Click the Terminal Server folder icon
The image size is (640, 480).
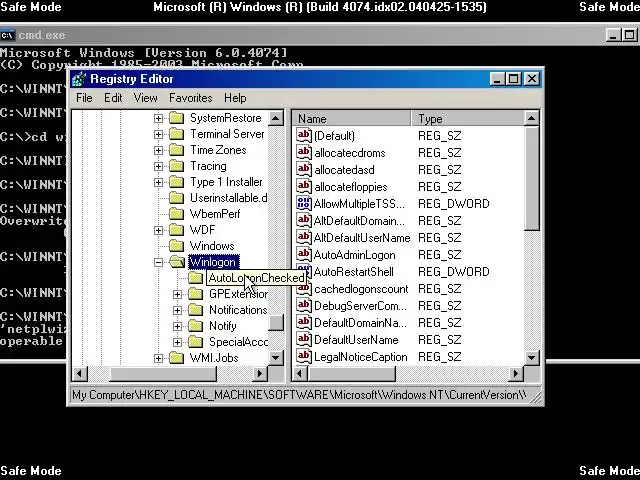pyautogui.click(x=176, y=134)
